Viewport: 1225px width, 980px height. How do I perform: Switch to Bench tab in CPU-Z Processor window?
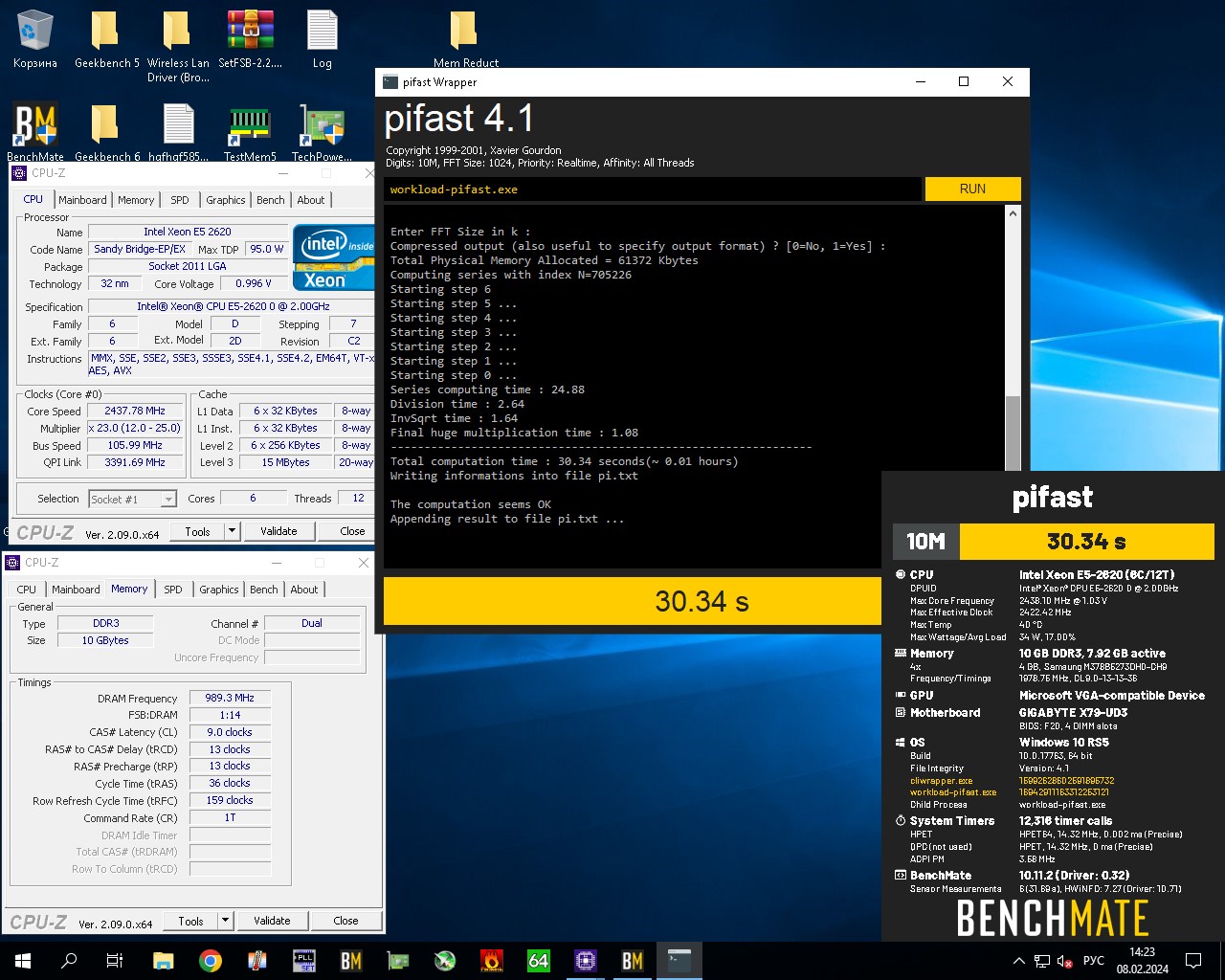click(271, 200)
